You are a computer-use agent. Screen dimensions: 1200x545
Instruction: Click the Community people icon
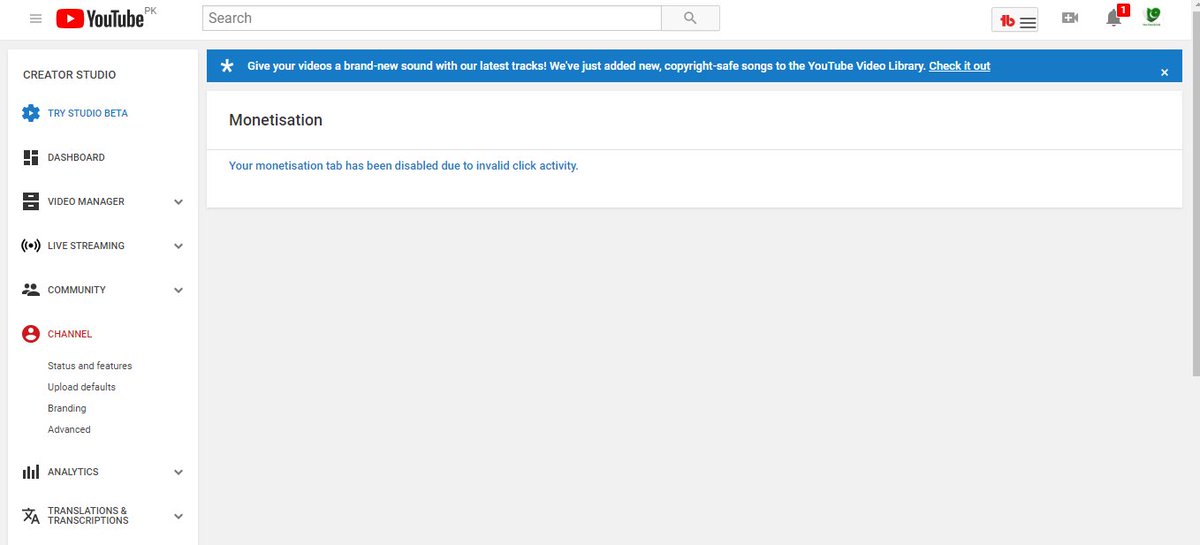[31, 289]
